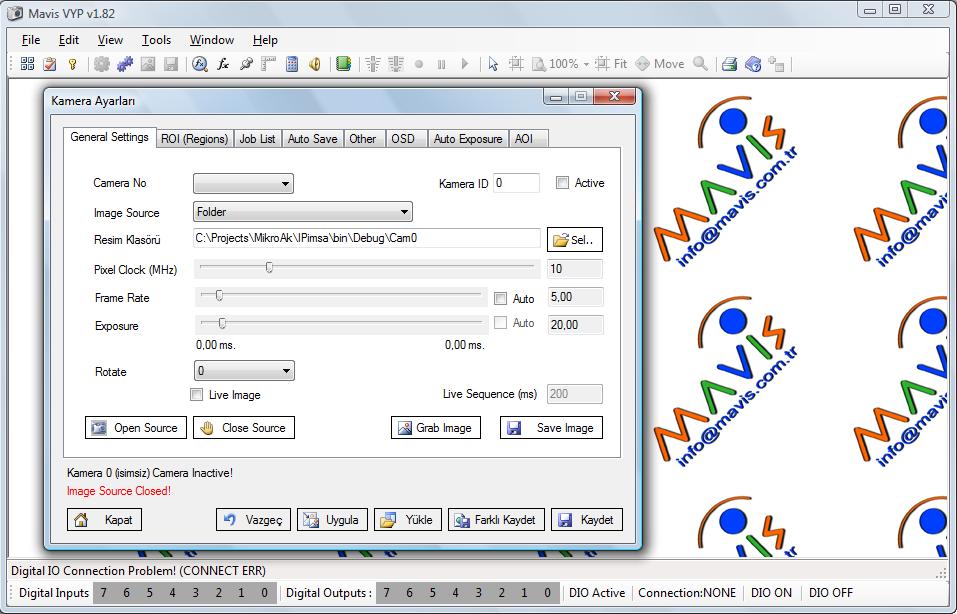Click the Sel.. folder browse button
Image resolution: width=957 pixels, height=614 pixels.
coord(575,239)
